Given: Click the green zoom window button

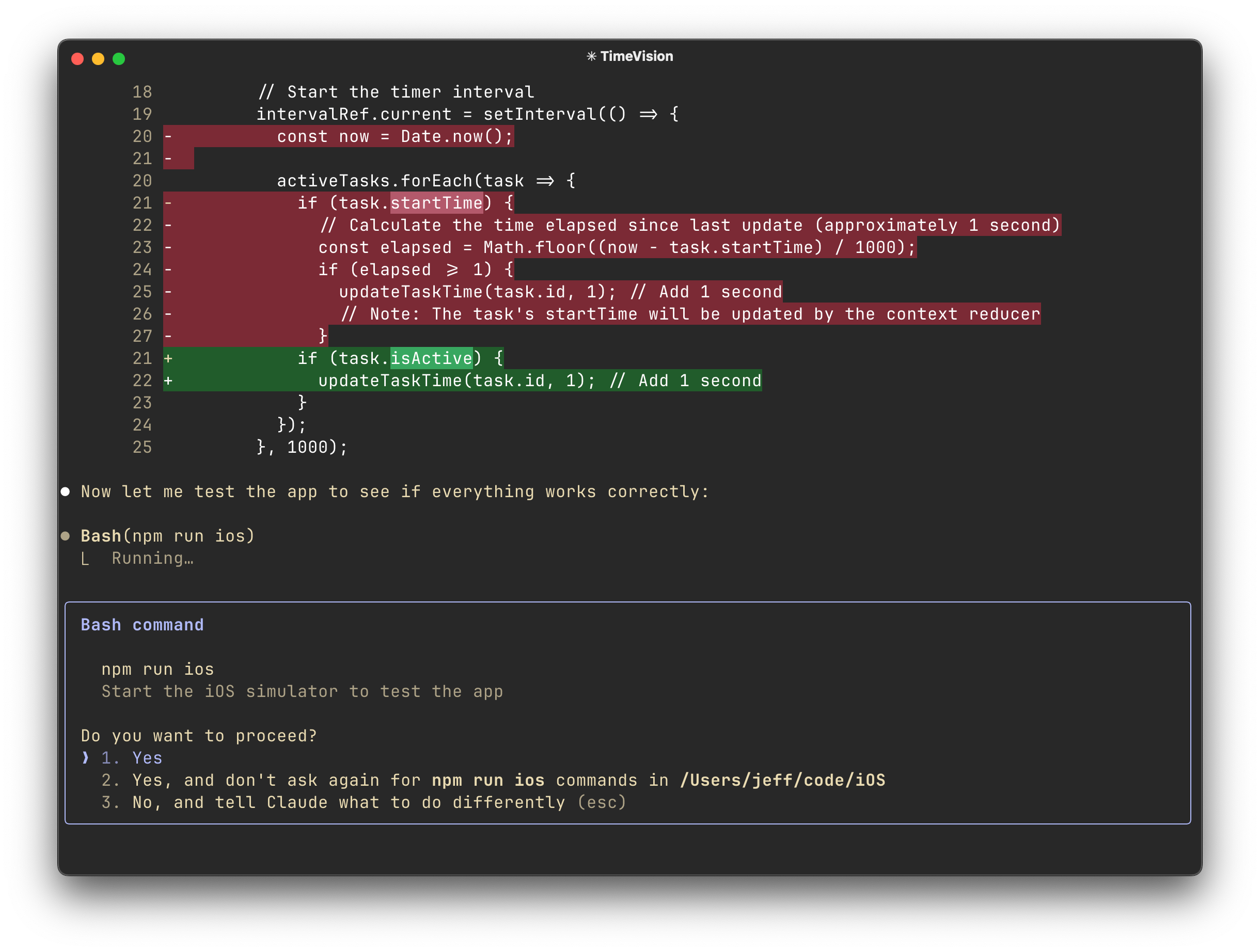Looking at the screenshot, I should point(118,59).
